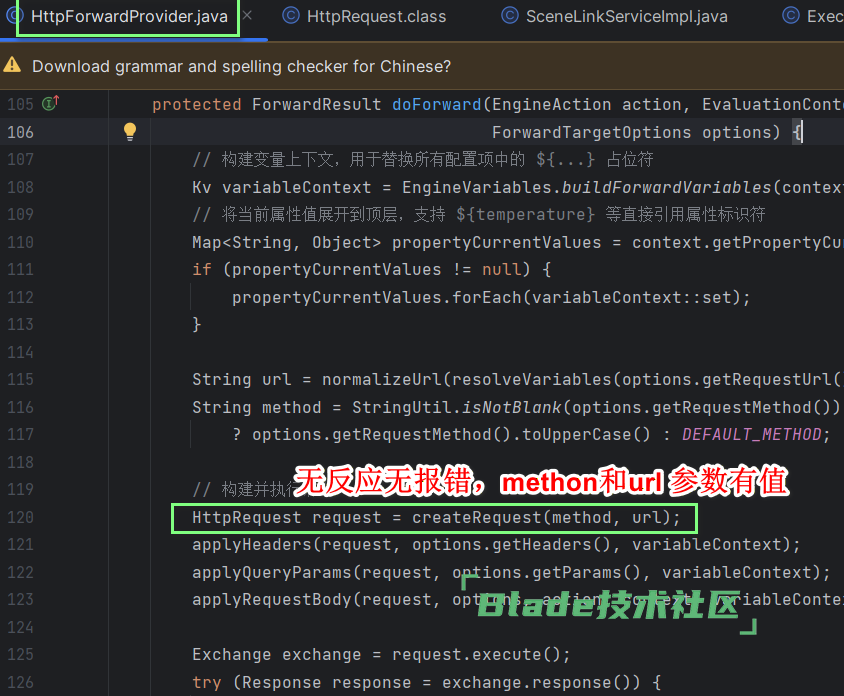Click the warning triangle in the notification banner
This screenshot has height=696, width=844.
coord(13,66)
